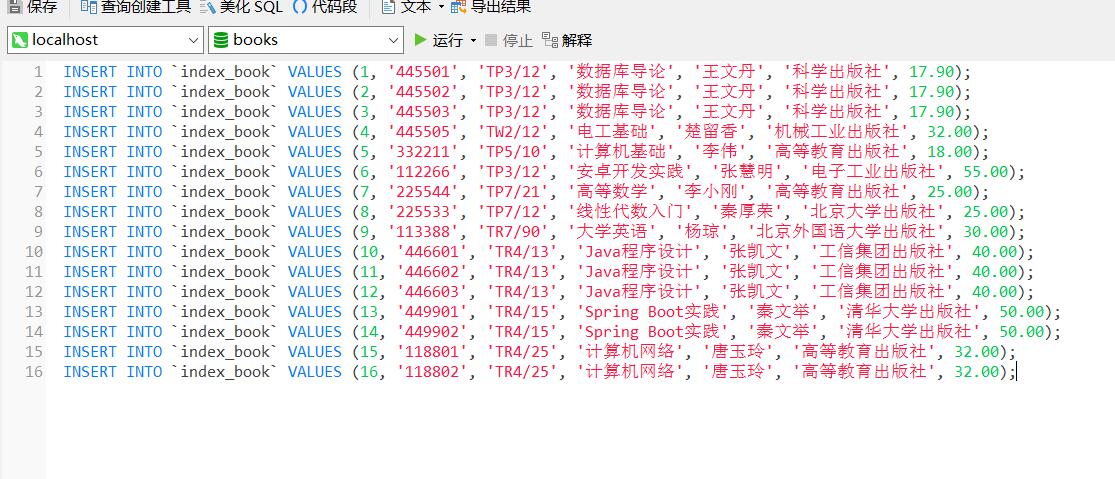Click the value '225533' in line 8
This screenshot has height=479, width=1115.
(424, 211)
